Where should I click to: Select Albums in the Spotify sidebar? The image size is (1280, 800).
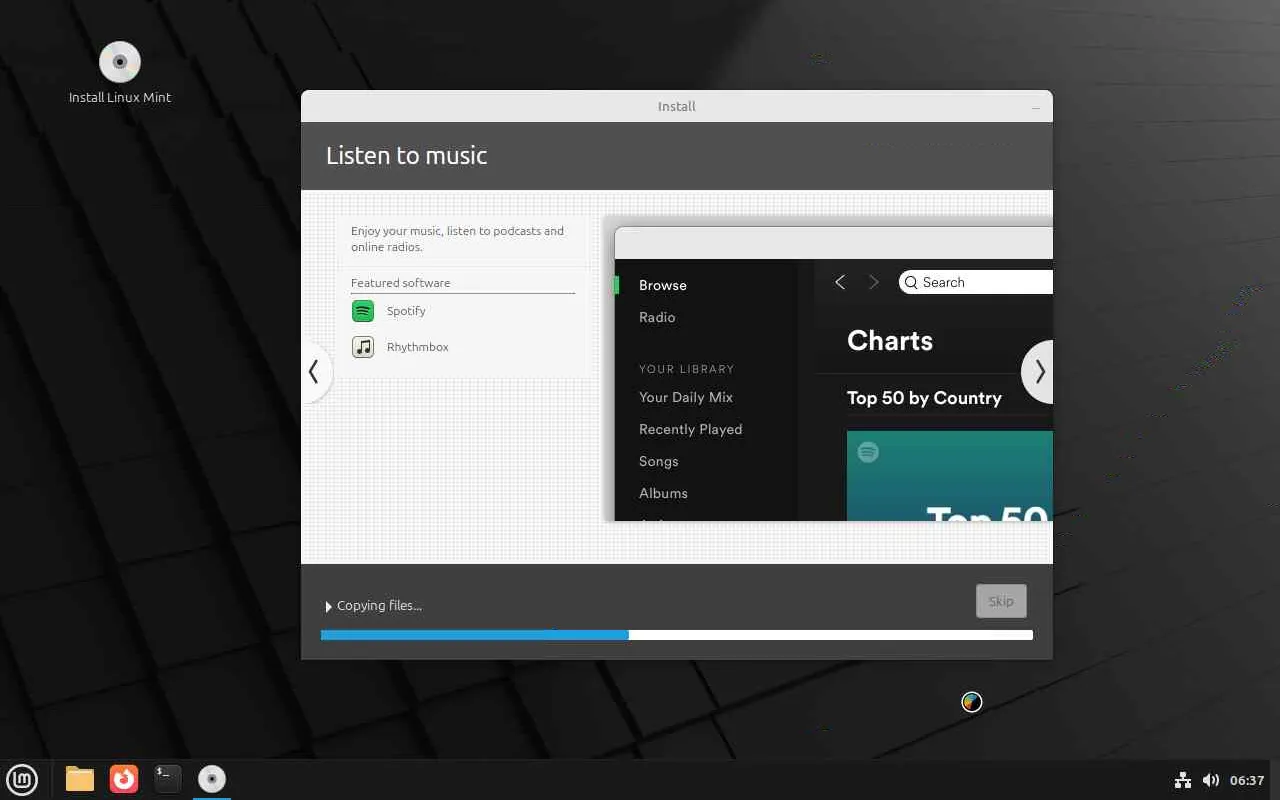(663, 493)
